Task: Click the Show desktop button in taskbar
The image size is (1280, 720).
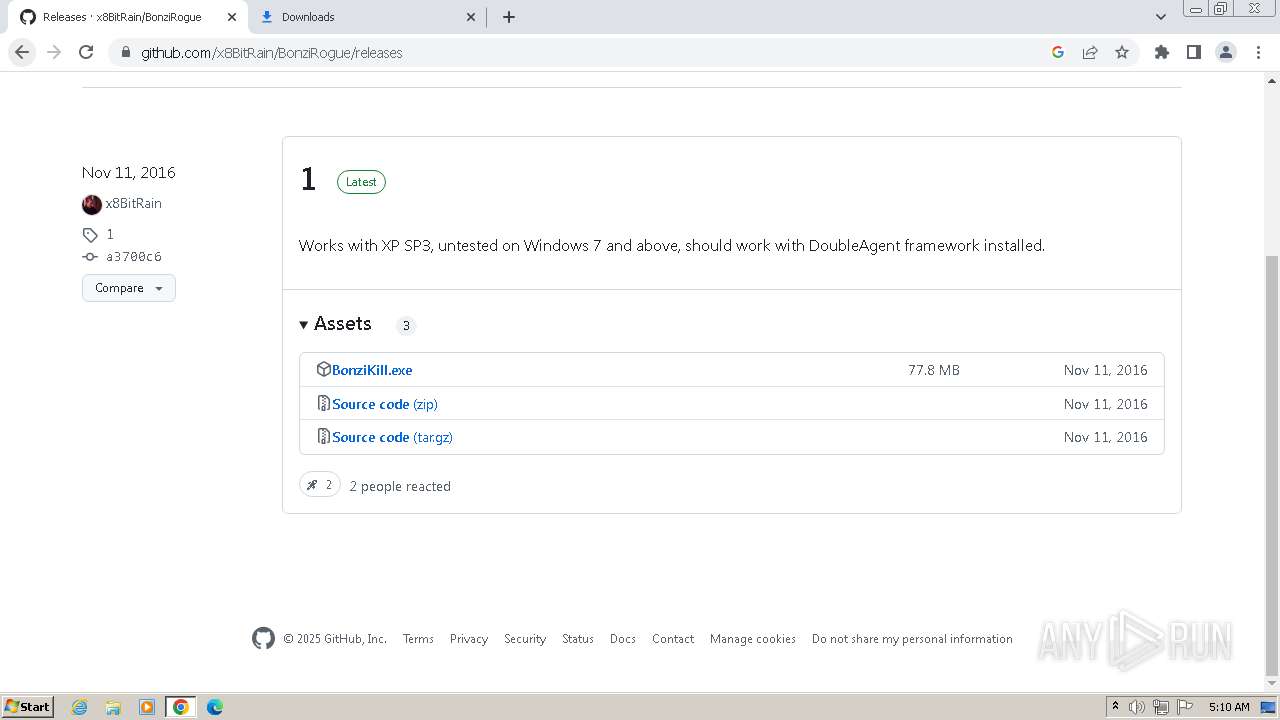Action: pos(1269,707)
